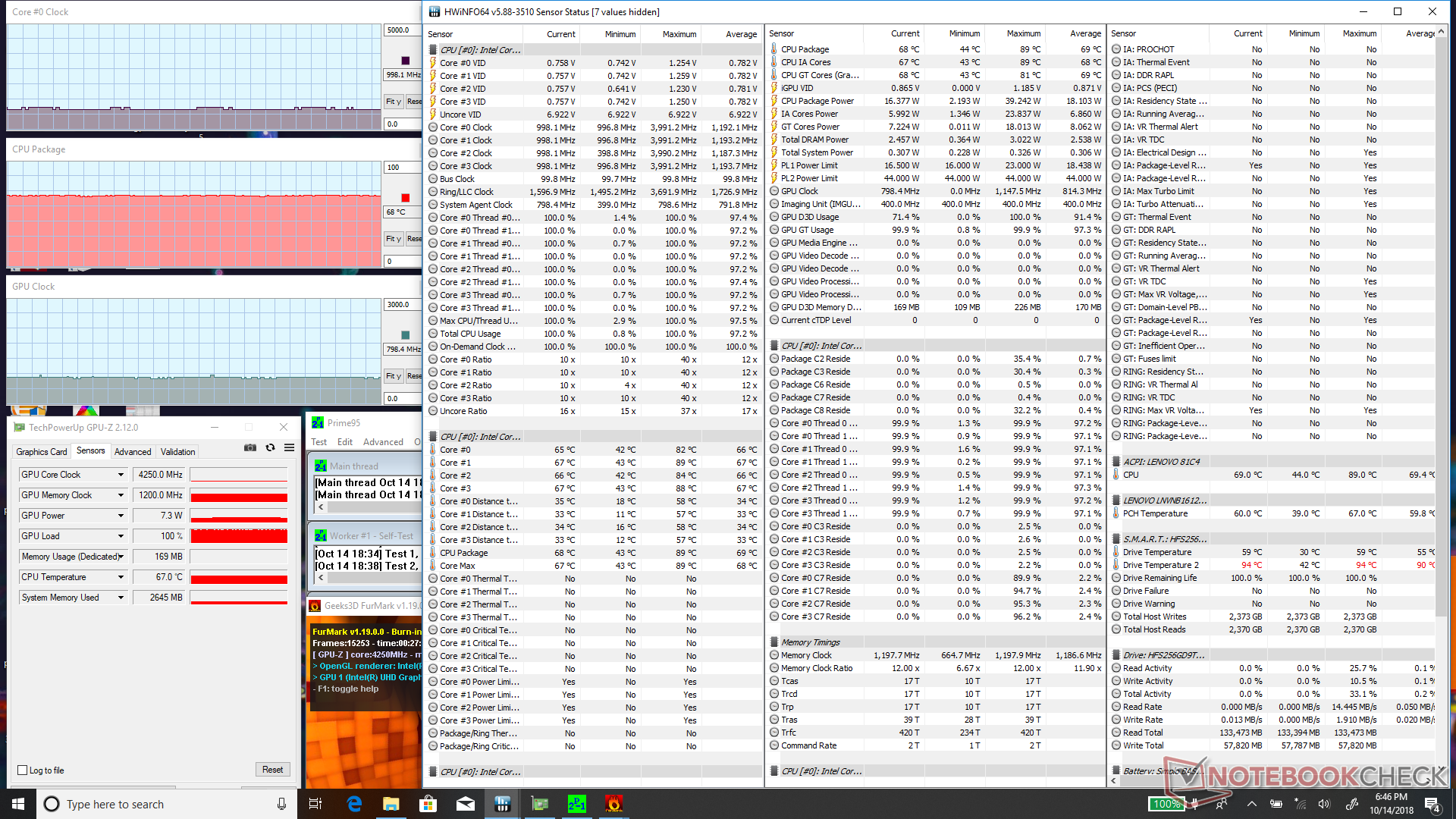Switch to Prime95 via taskbar icon
This screenshot has width=1456, height=819.
(x=577, y=804)
